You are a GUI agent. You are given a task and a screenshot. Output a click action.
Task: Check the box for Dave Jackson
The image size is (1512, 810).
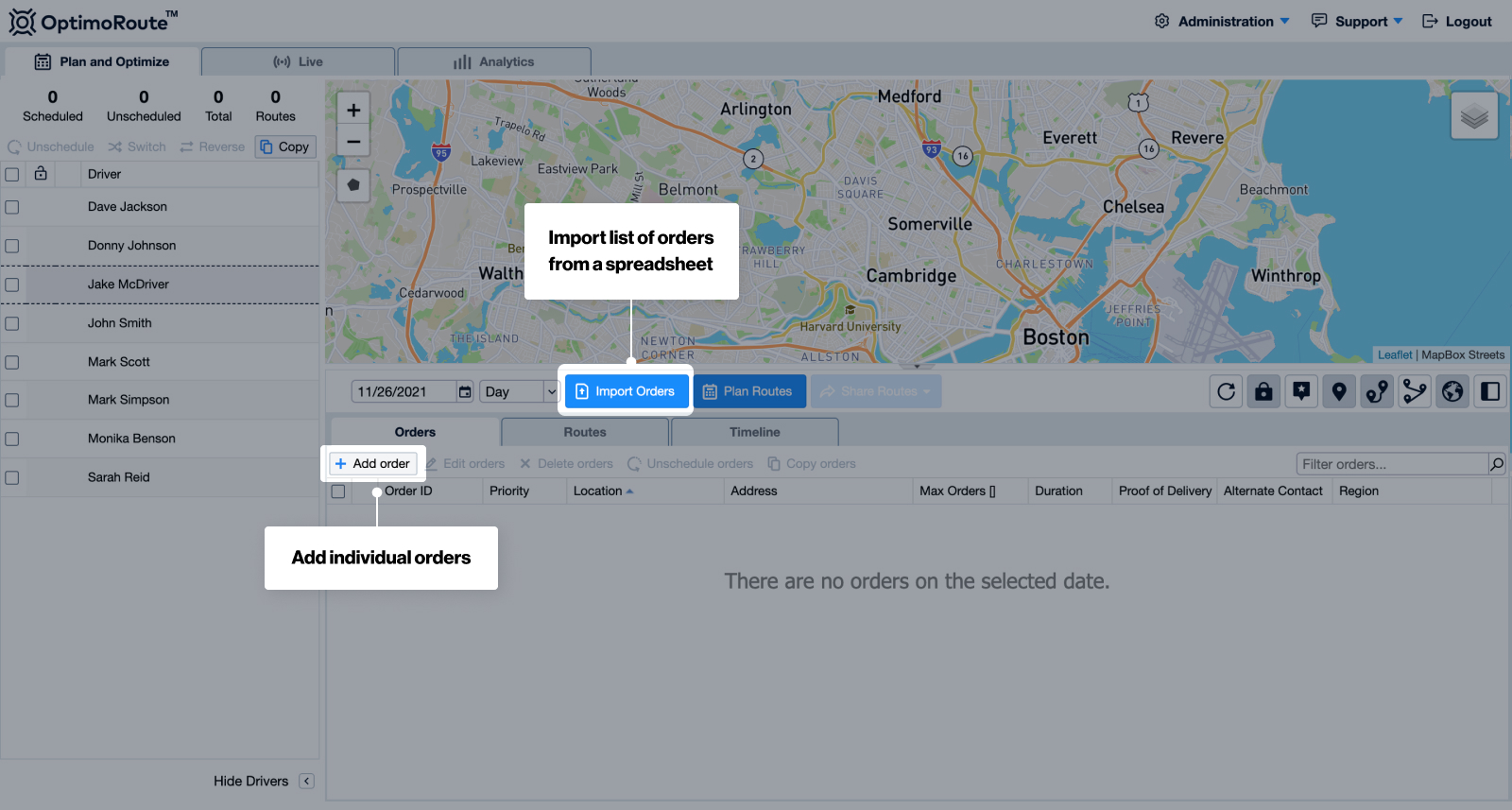12,207
